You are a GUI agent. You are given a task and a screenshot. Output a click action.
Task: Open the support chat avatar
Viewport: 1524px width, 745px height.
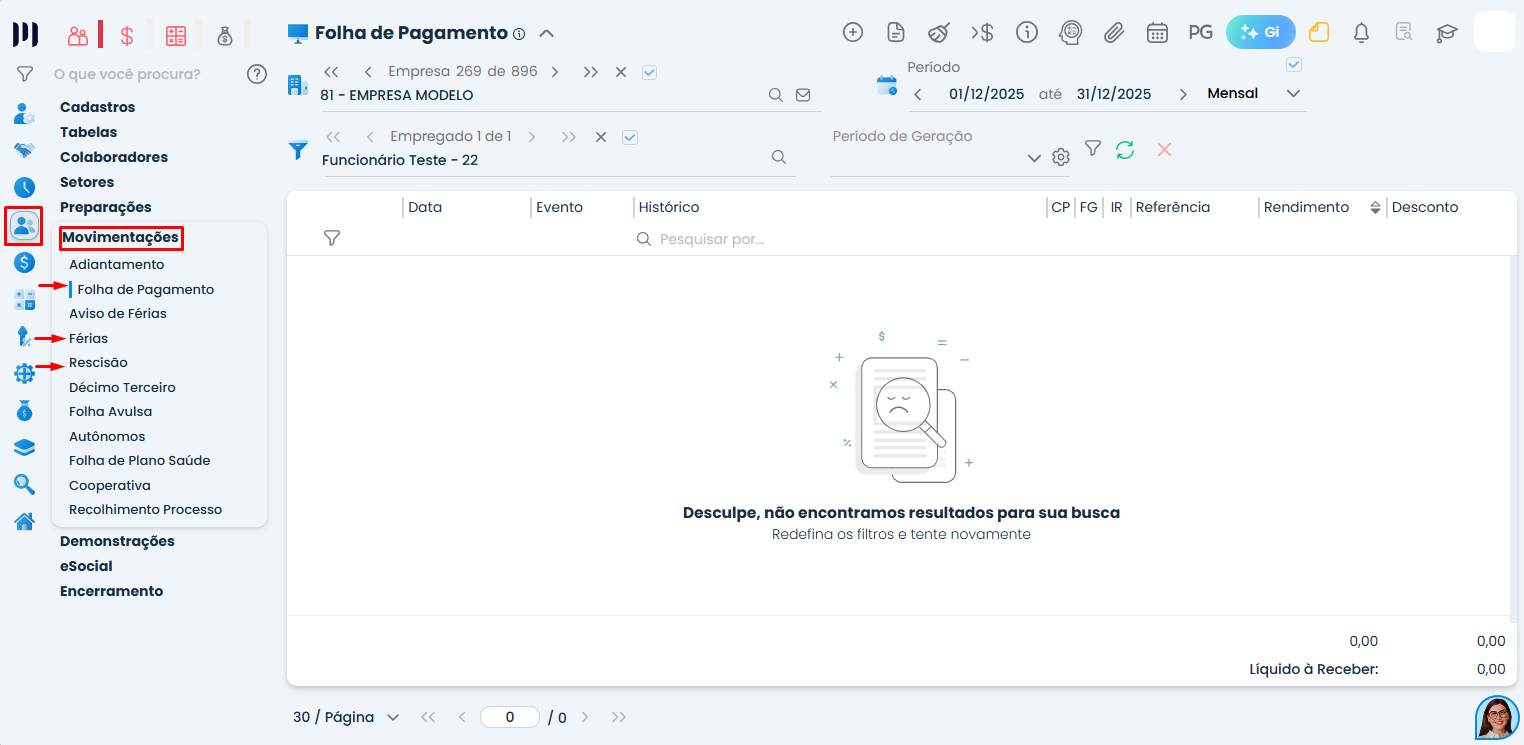coord(1497,717)
